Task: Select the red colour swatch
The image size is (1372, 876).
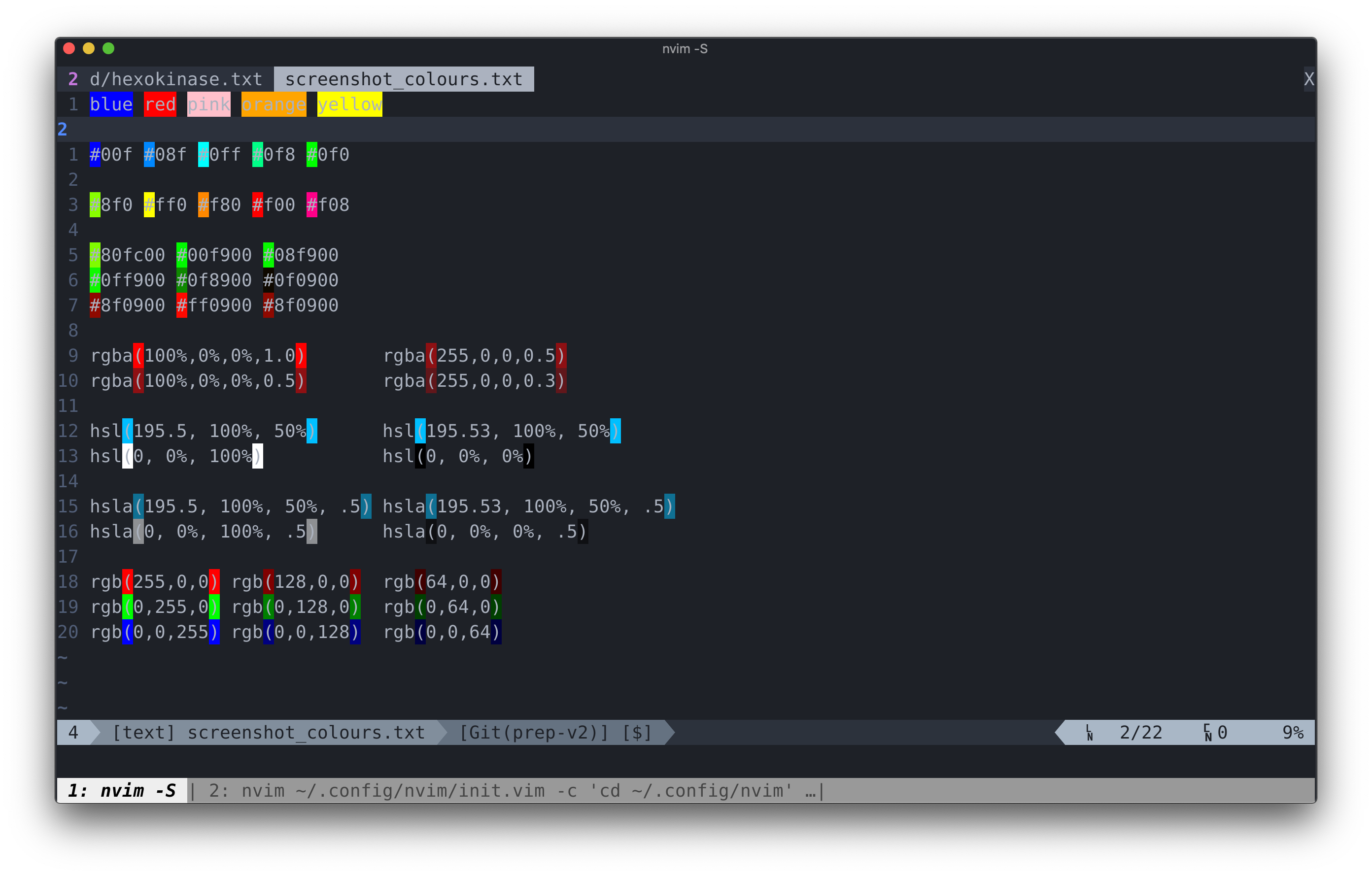Action: pyautogui.click(x=160, y=104)
